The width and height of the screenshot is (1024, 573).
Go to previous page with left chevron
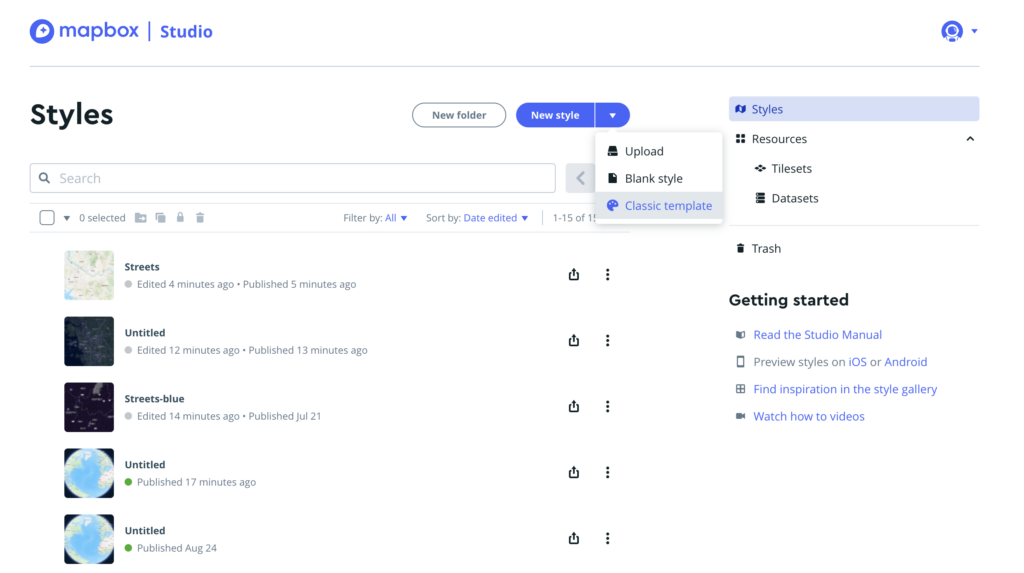580,178
